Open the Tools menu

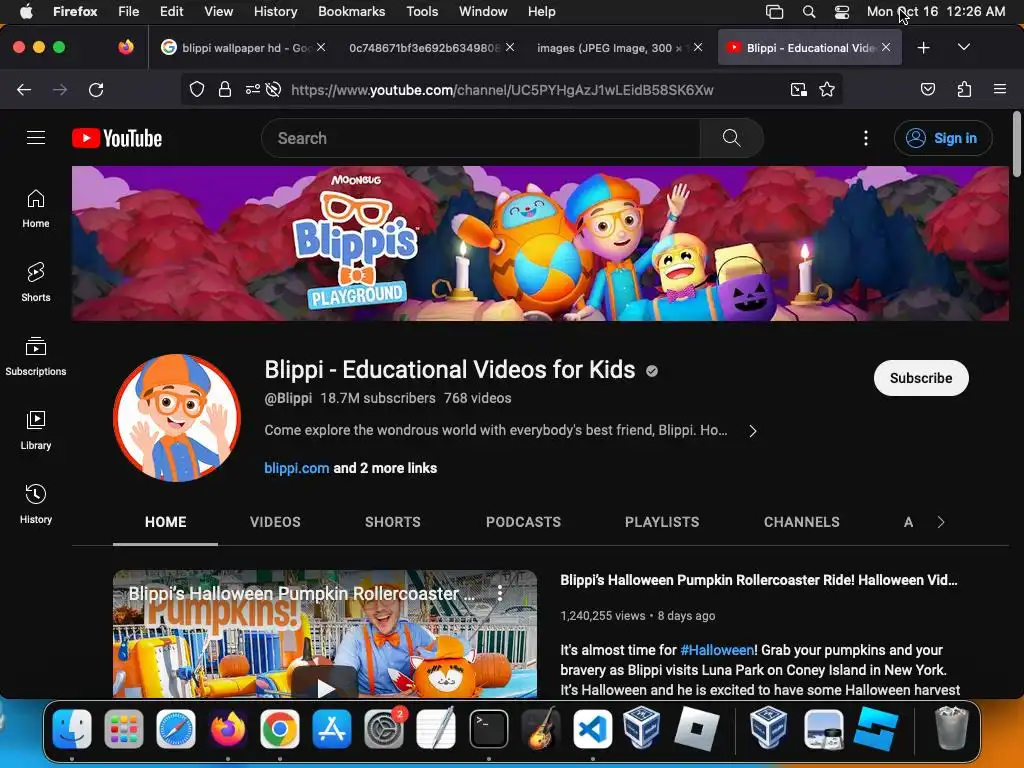tap(422, 11)
